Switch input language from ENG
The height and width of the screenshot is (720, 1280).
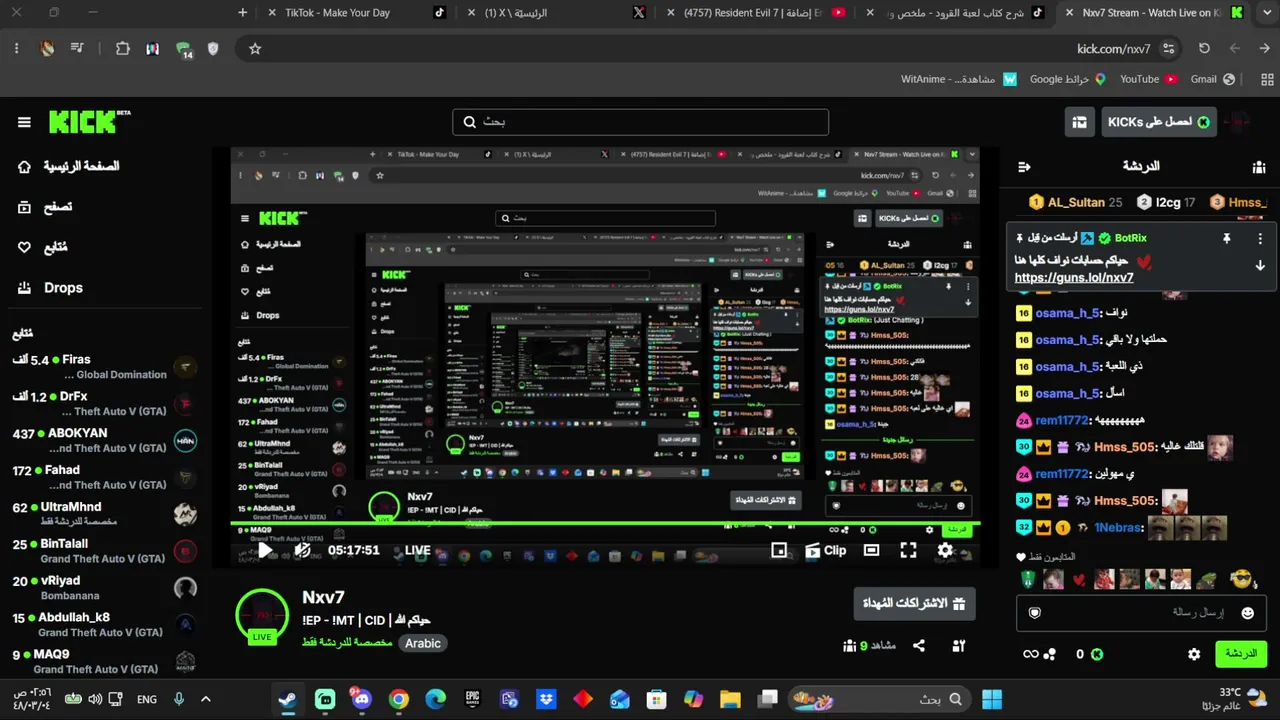click(x=147, y=699)
